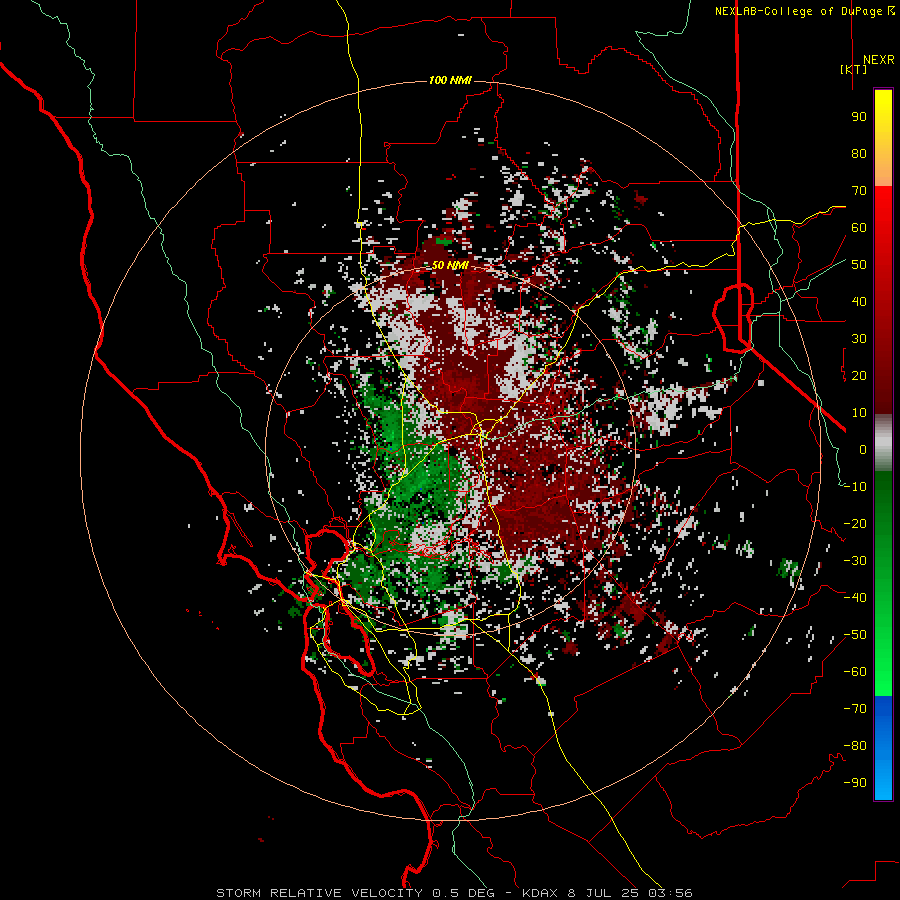This screenshot has height=900, width=900.
Task: Click the -30 value on the velocity scale
Action: coord(855,561)
